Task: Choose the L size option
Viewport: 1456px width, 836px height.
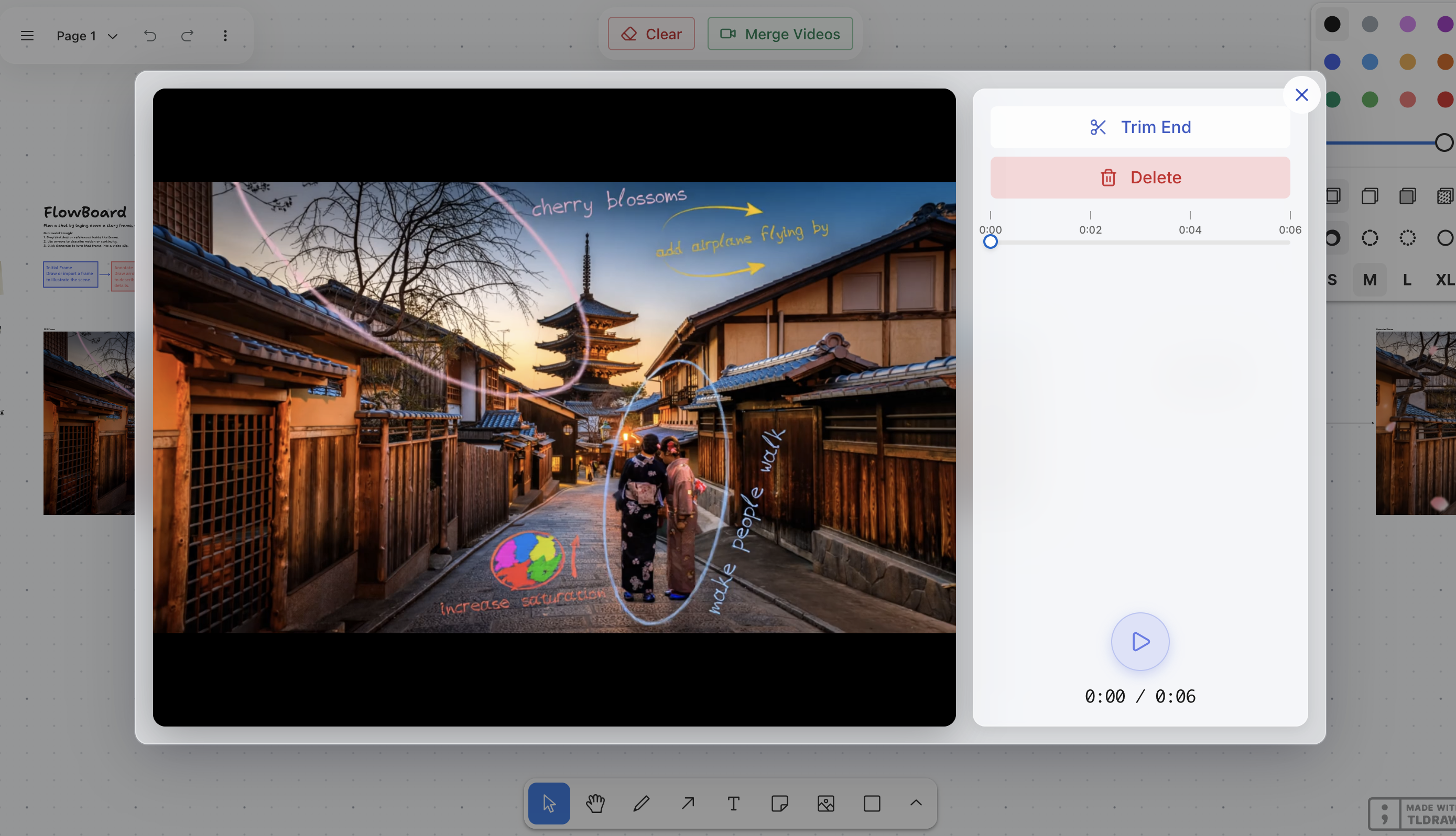Action: 1407,280
